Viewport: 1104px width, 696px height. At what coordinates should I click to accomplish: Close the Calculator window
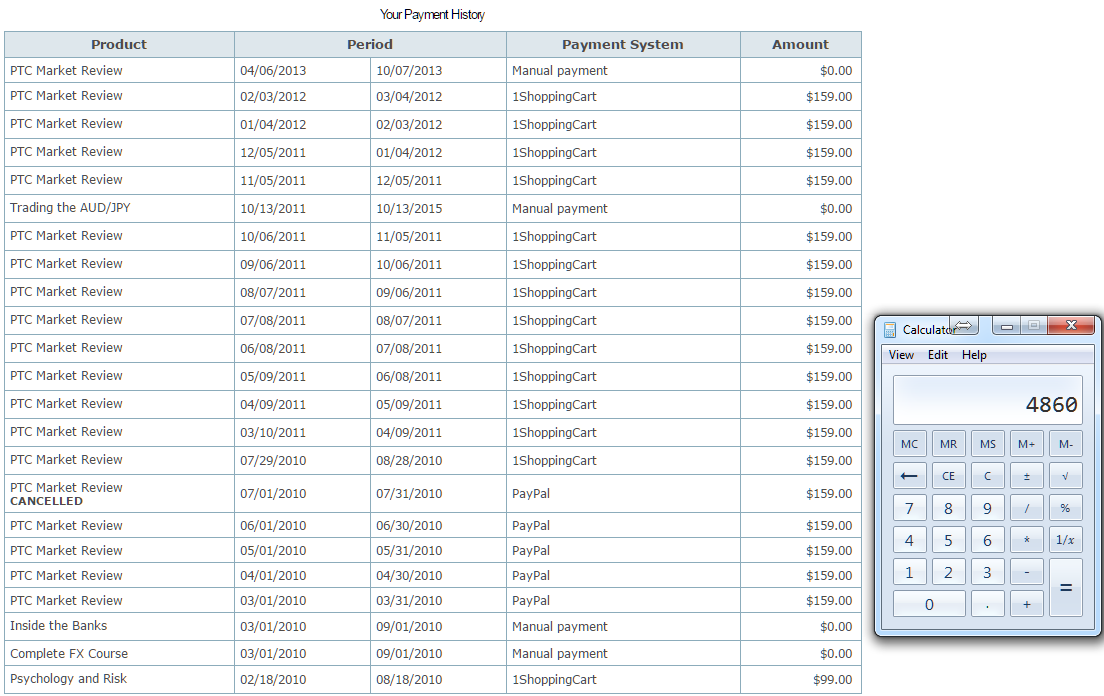click(x=1071, y=325)
